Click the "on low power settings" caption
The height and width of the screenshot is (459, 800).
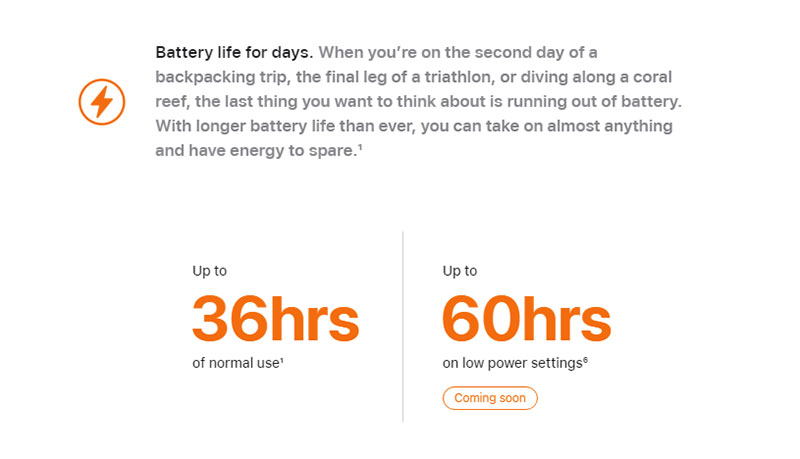pos(512,363)
